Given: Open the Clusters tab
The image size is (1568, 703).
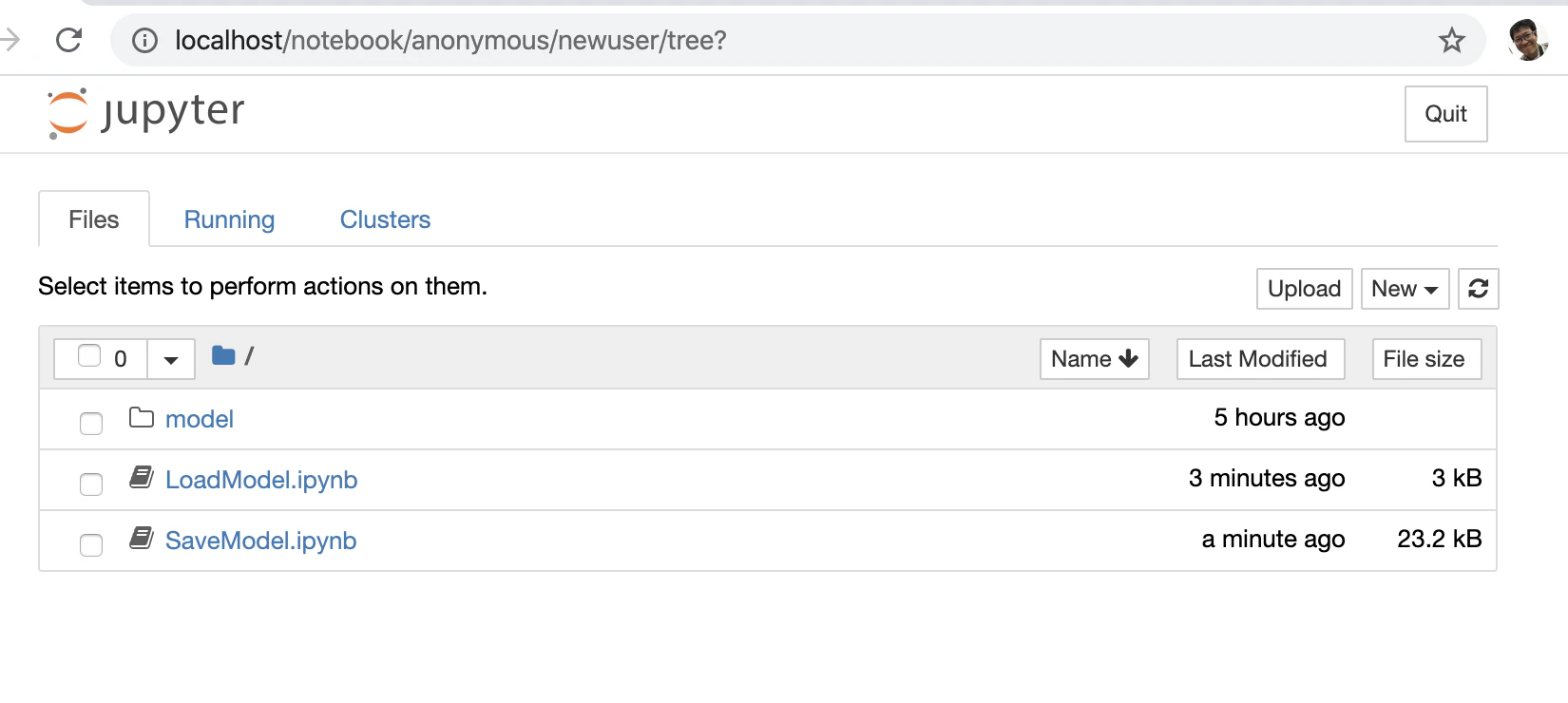Looking at the screenshot, I should coord(385,219).
